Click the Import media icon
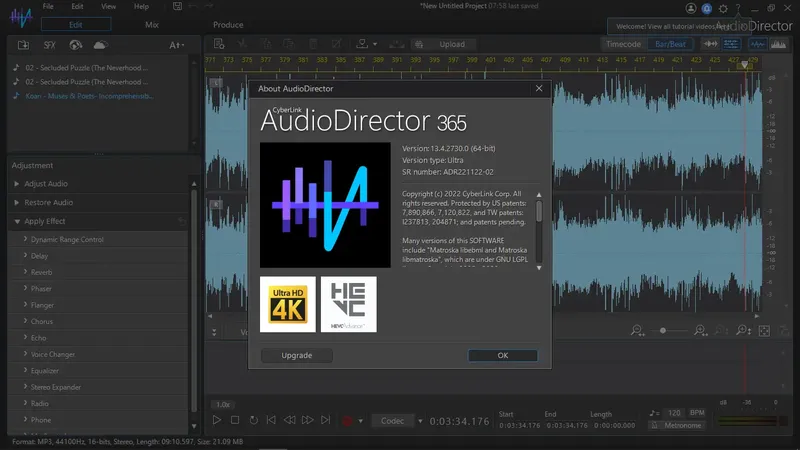The height and width of the screenshot is (450, 800). 23,45
